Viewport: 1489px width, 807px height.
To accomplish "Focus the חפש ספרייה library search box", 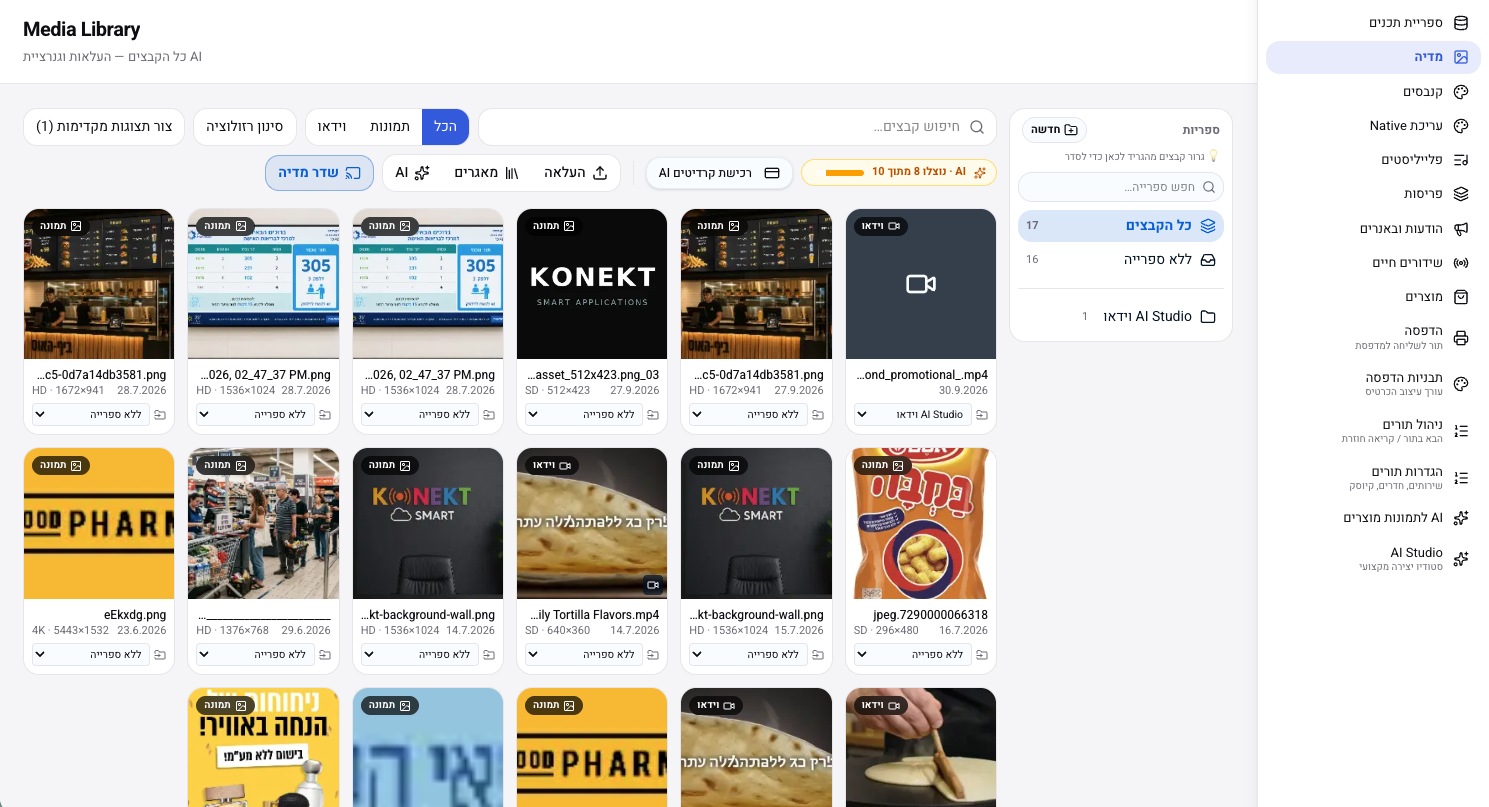I will click(x=1121, y=187).
